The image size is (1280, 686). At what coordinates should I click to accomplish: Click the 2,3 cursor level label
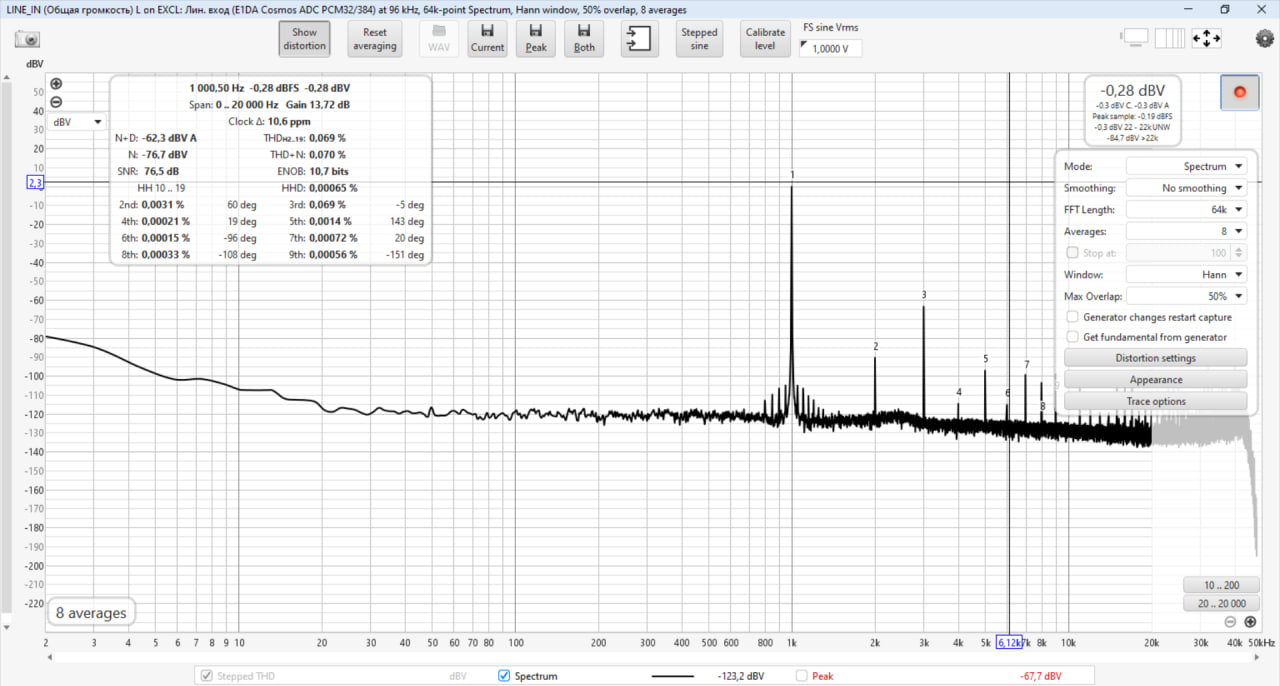[36, 183]
